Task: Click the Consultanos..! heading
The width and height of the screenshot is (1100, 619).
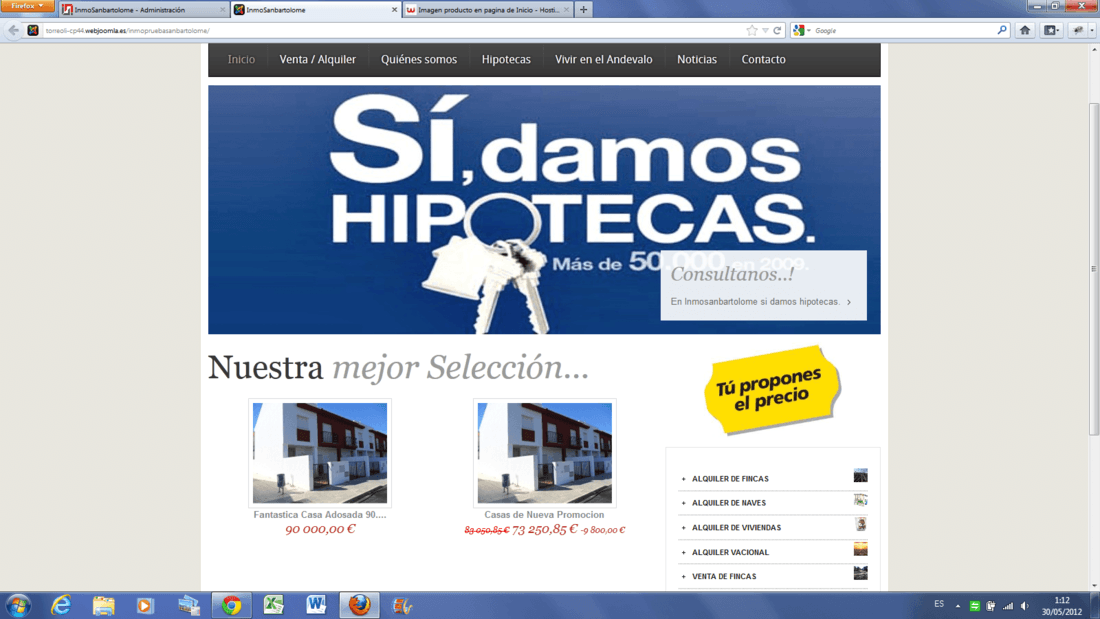Action: click(x=732, y=274)
